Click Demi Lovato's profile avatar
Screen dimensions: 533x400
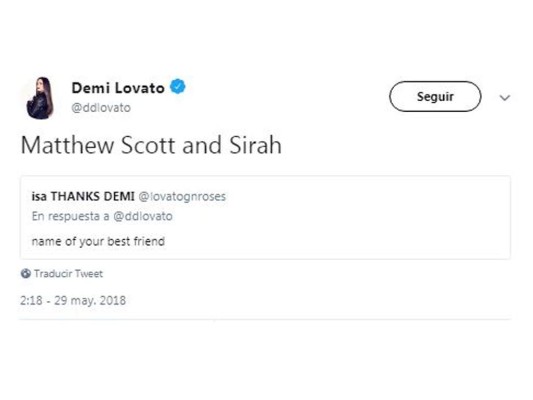(x=40, y=98)
